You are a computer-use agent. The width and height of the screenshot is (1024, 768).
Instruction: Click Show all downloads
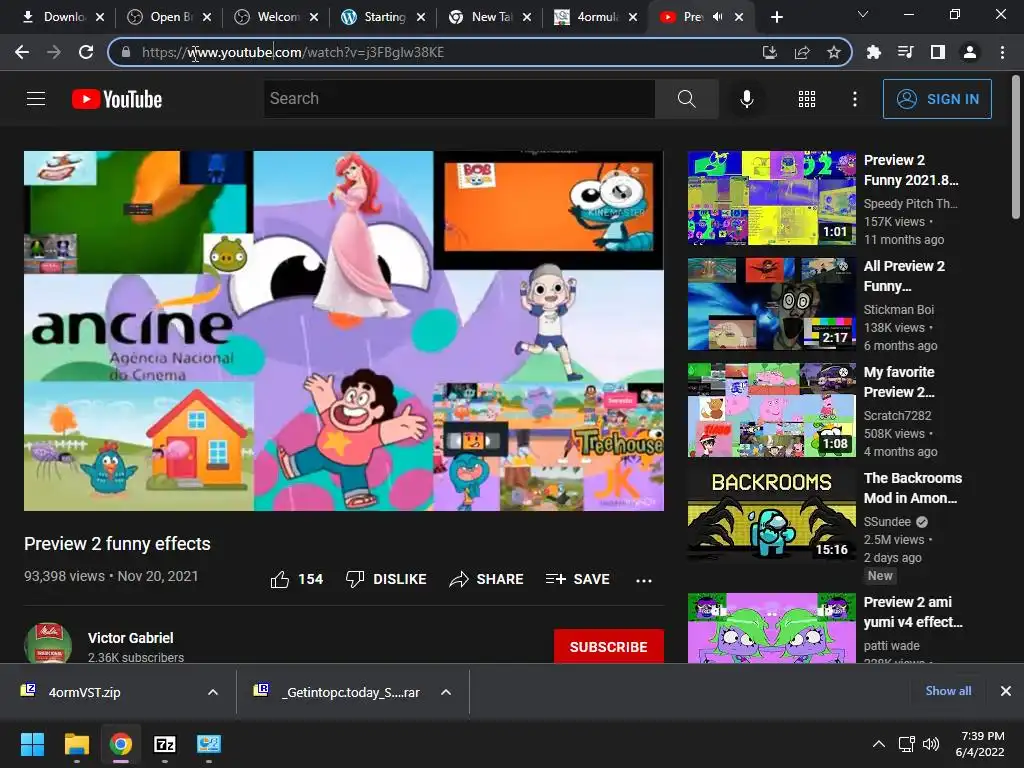tap(948, 691)
